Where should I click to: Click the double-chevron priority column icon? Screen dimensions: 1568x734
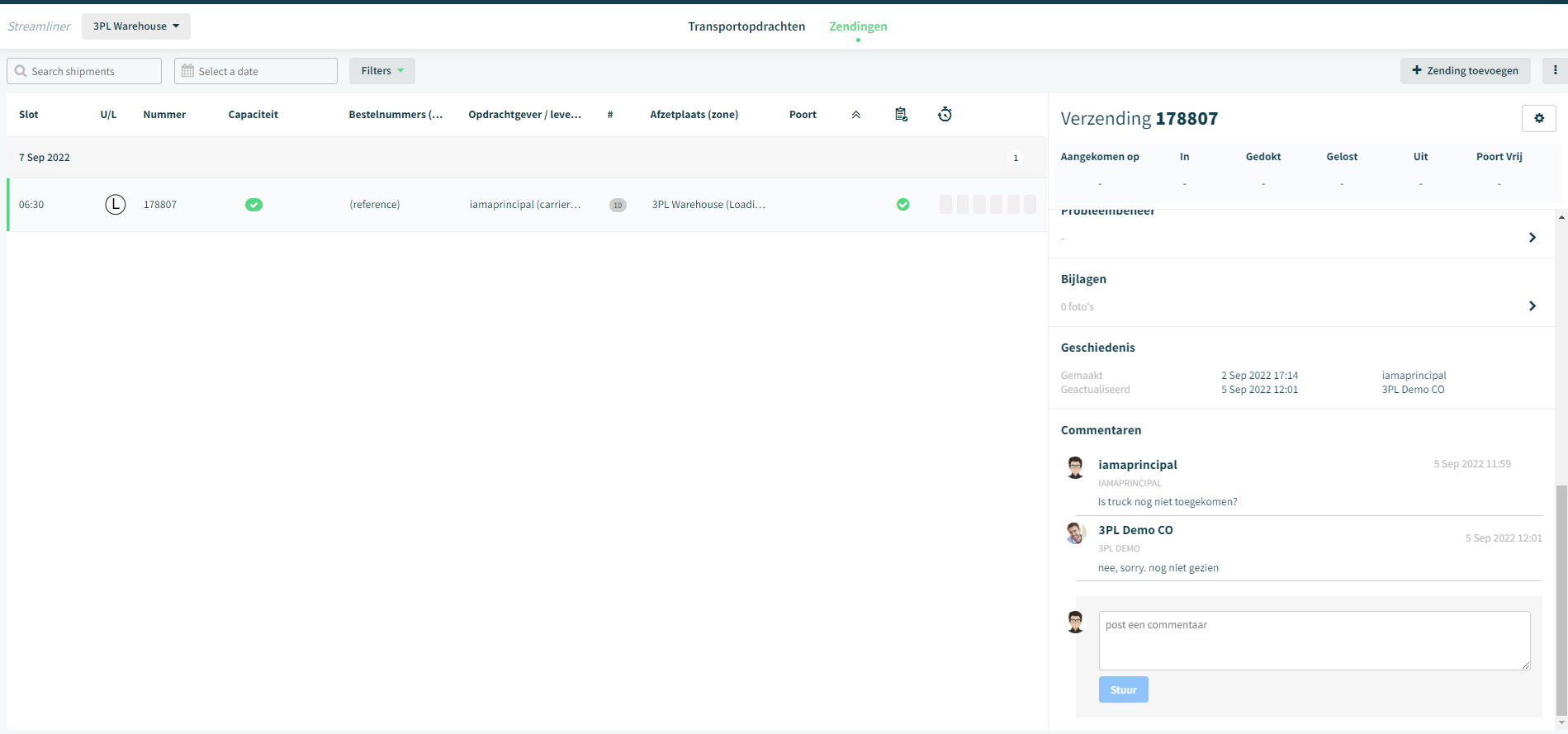[x=856, y=115]
